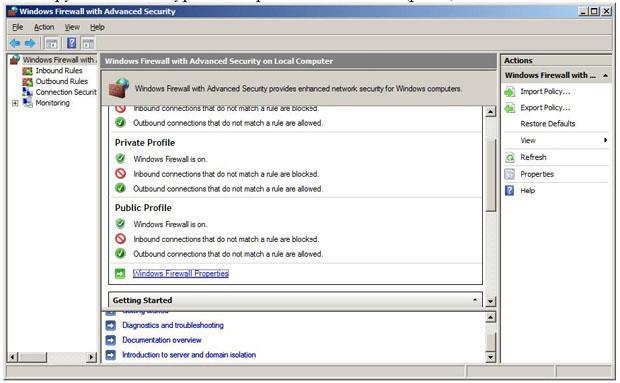Click Restore Defaults action
The width and height of the screenshot is (620, 383).
point(548,124)
